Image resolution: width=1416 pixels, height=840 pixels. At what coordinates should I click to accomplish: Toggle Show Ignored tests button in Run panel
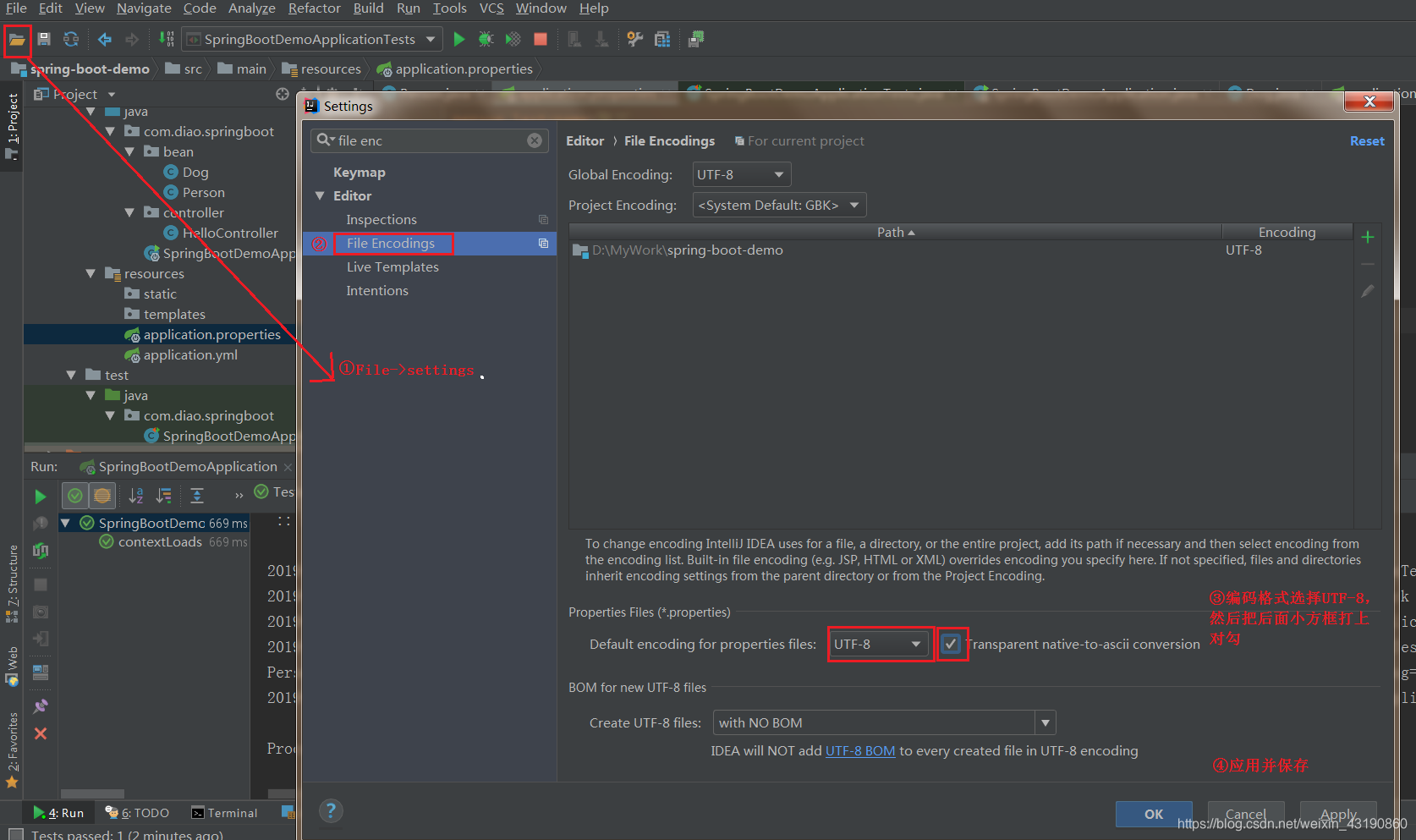click(x=102, y=496)
